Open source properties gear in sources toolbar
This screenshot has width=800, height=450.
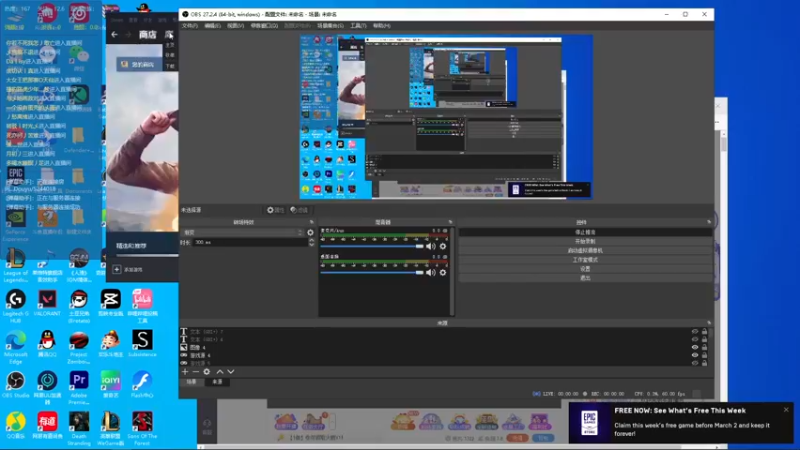click(x=207, y=372)
